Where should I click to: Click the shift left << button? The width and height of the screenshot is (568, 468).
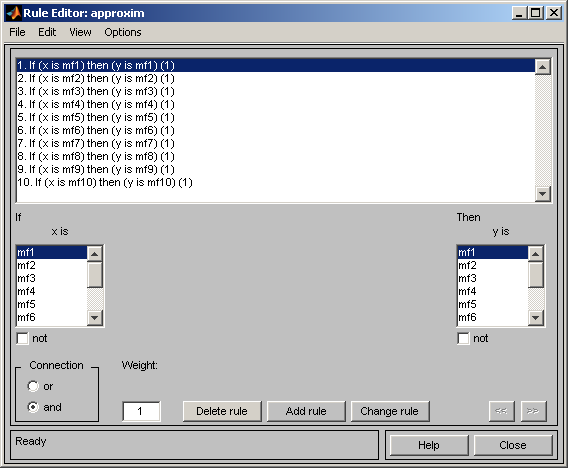[x=501, y=411]
